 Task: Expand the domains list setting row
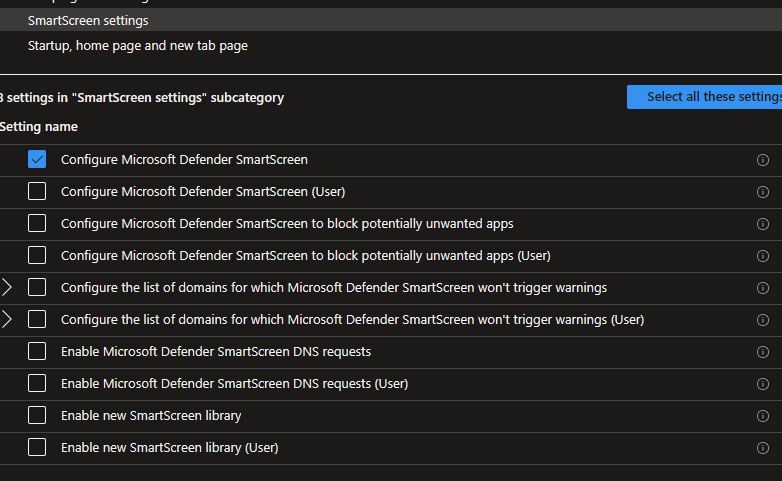7,288
